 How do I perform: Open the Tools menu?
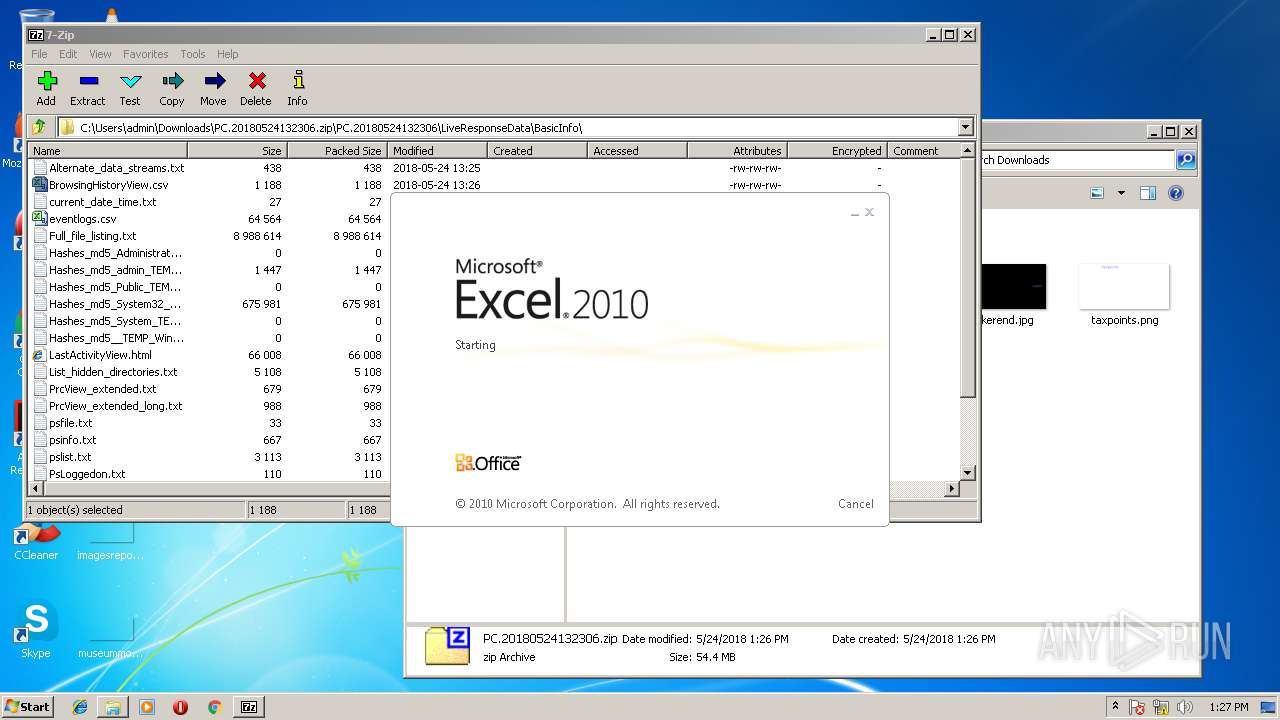[x=193, y=54]
